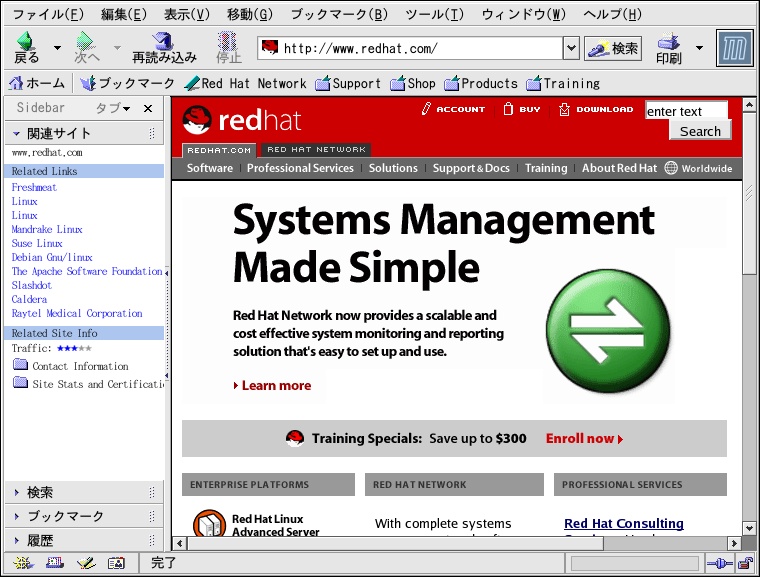760x577 pixels.
Task: Close the Sidebar with the X button
Action: tap(148, 108)
